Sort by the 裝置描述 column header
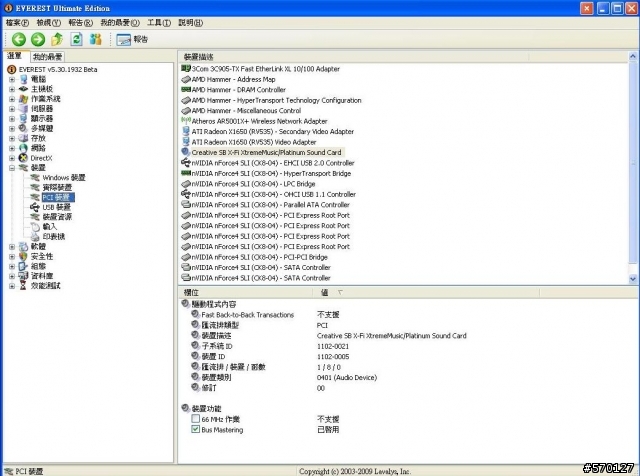This screenshot has width=640, height=476. [353, 57]
